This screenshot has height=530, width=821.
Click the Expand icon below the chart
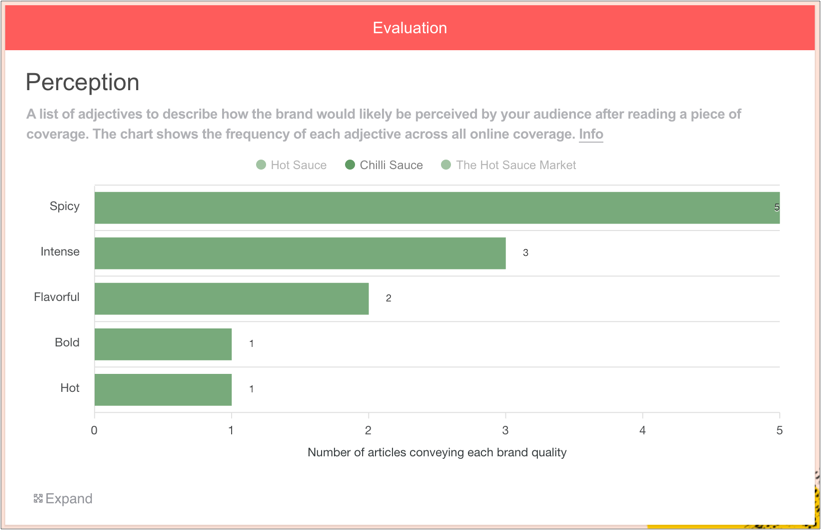coord(38,498)
